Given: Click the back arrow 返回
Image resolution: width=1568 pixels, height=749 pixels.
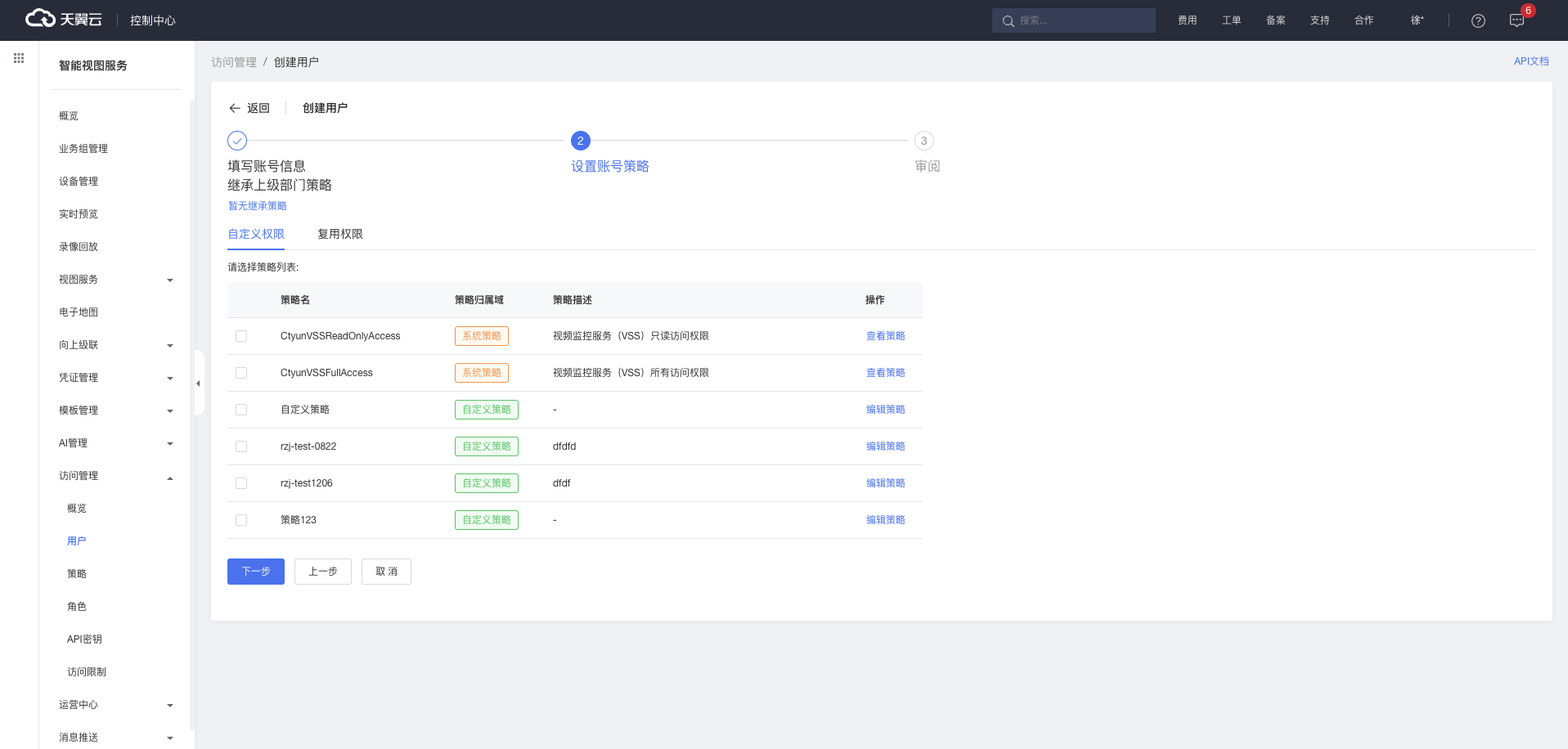Looking at the screenshot, I should coord(249,108).
